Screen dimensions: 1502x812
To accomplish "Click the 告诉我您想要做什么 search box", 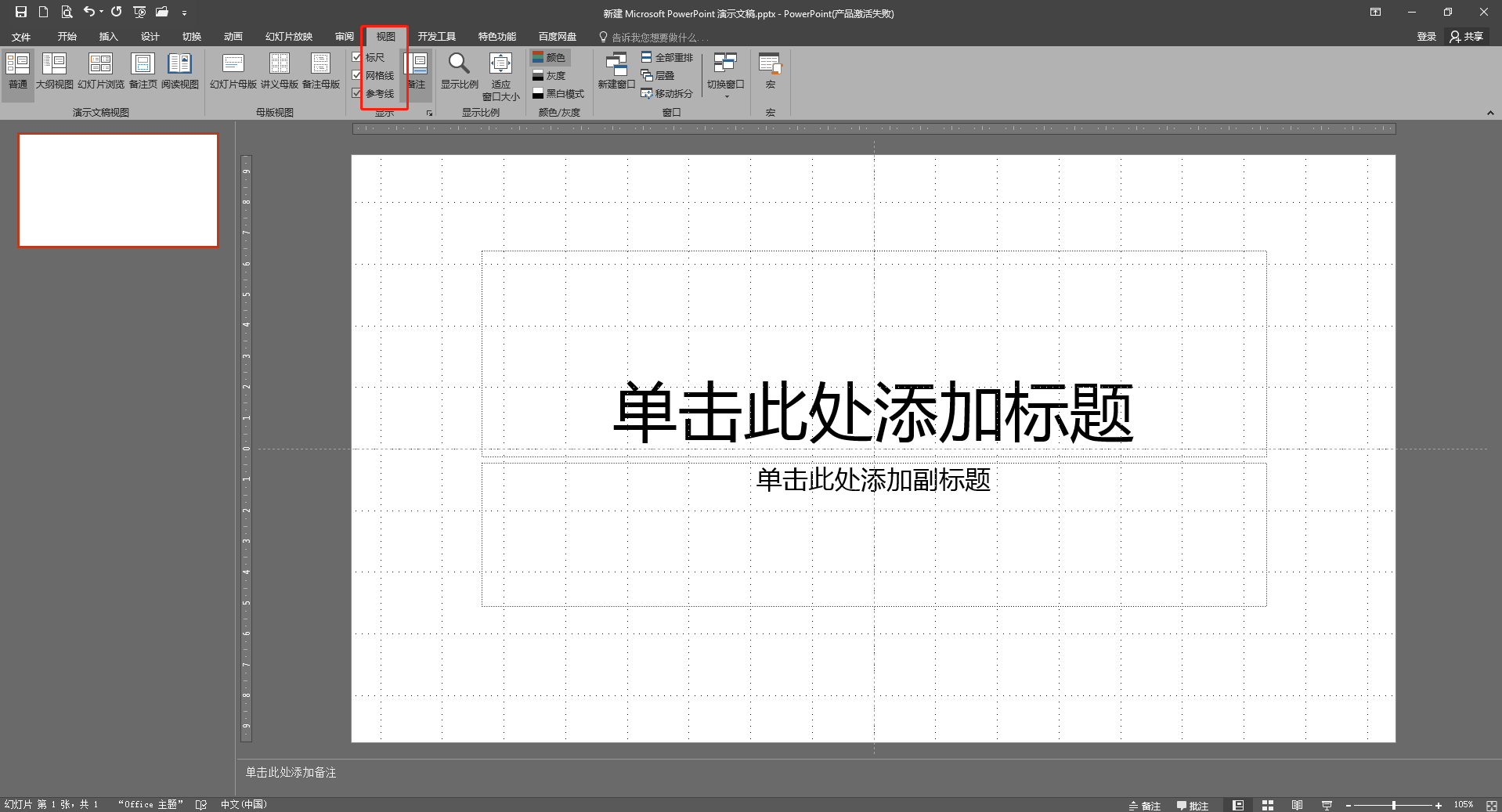I will (x=654, y=37).
